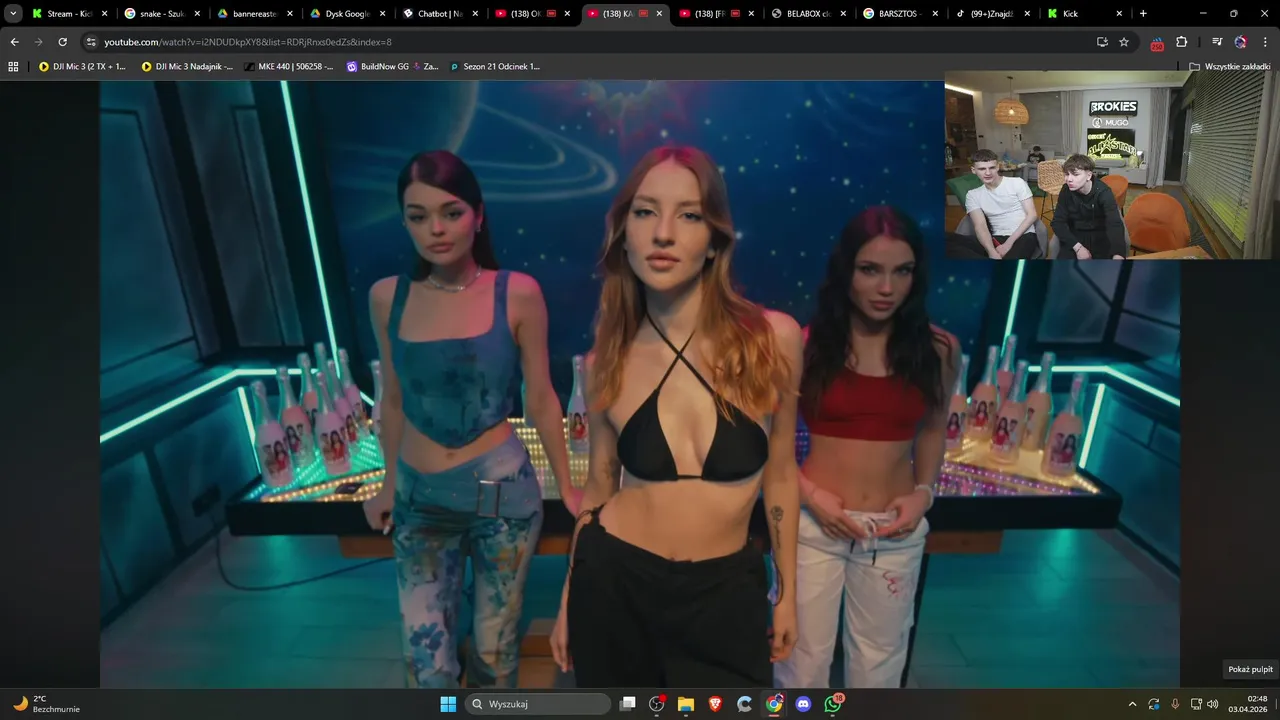The width and height of the screenshot is (1280, 720).
Task: Open WhatsApp with 18 notifications badge
Action: (833, 704)
